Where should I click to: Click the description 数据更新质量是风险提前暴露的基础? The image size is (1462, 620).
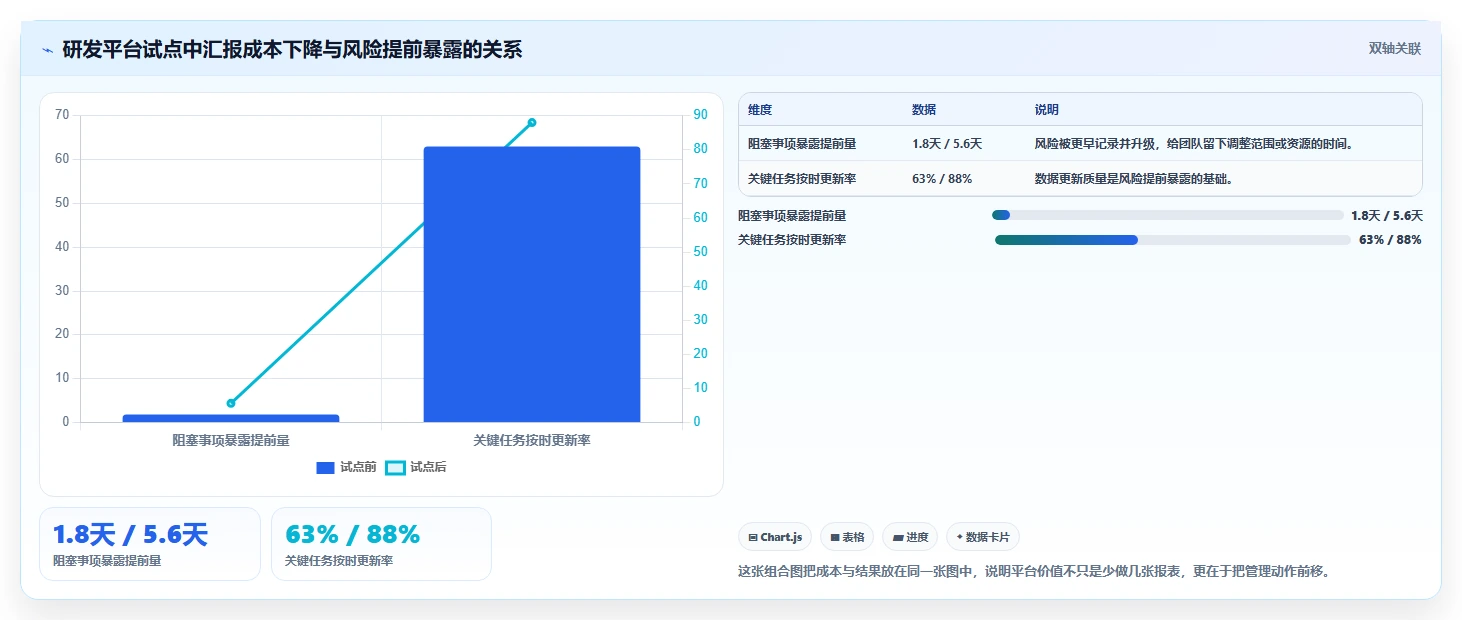pyautogui.click(x=1133, y=179)
